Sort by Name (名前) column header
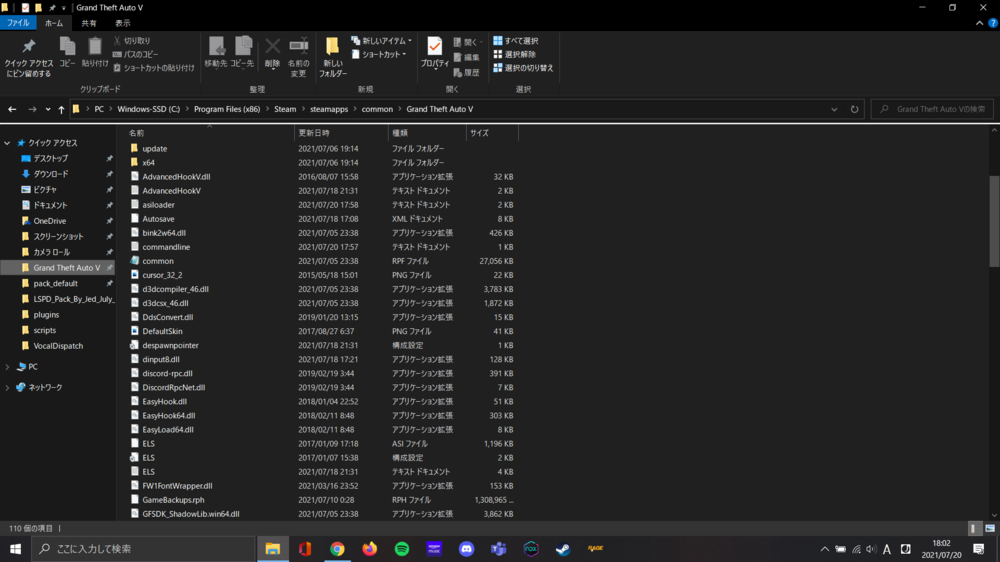This screenshot has height=562, width=1000. (205, 133)
